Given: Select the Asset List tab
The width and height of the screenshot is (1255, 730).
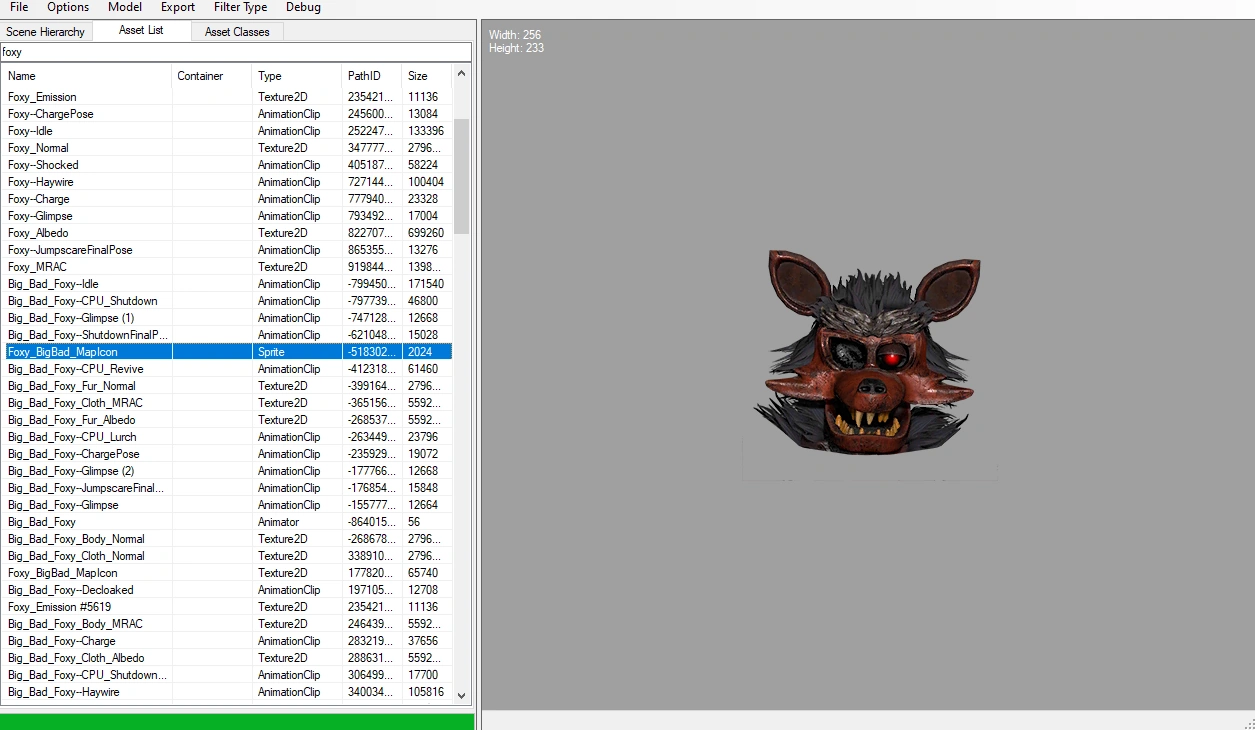Looking at the screenshot, I should coord(140,31).
